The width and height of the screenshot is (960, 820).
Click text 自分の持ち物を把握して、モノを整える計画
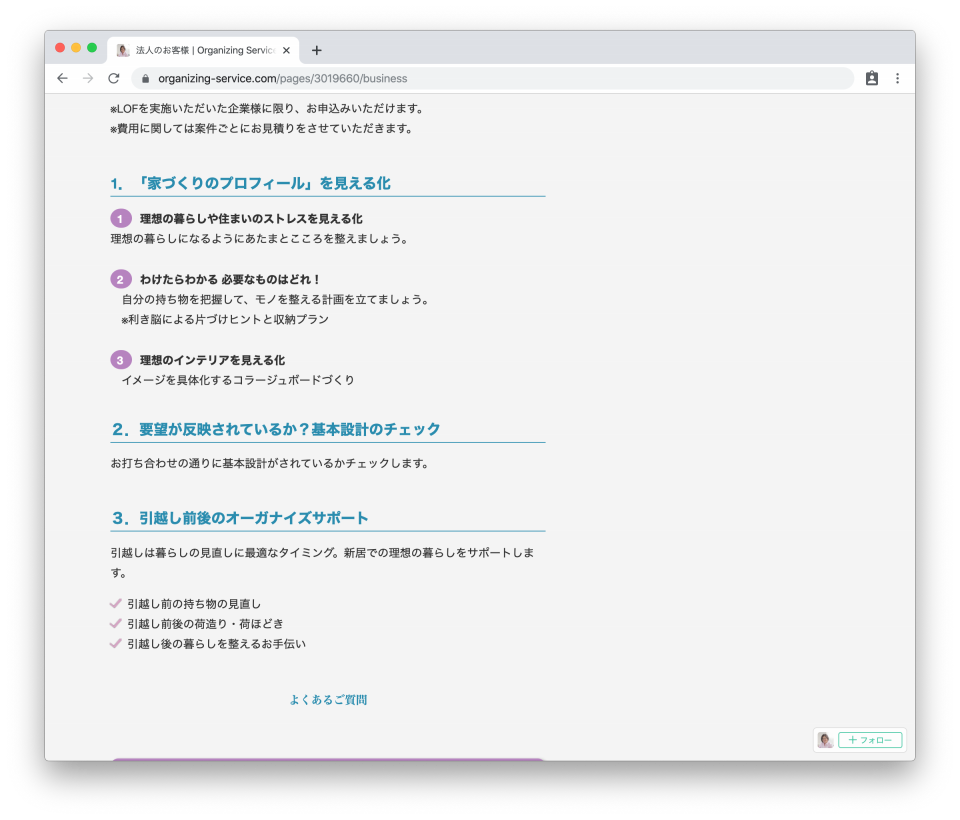[276, 299]
